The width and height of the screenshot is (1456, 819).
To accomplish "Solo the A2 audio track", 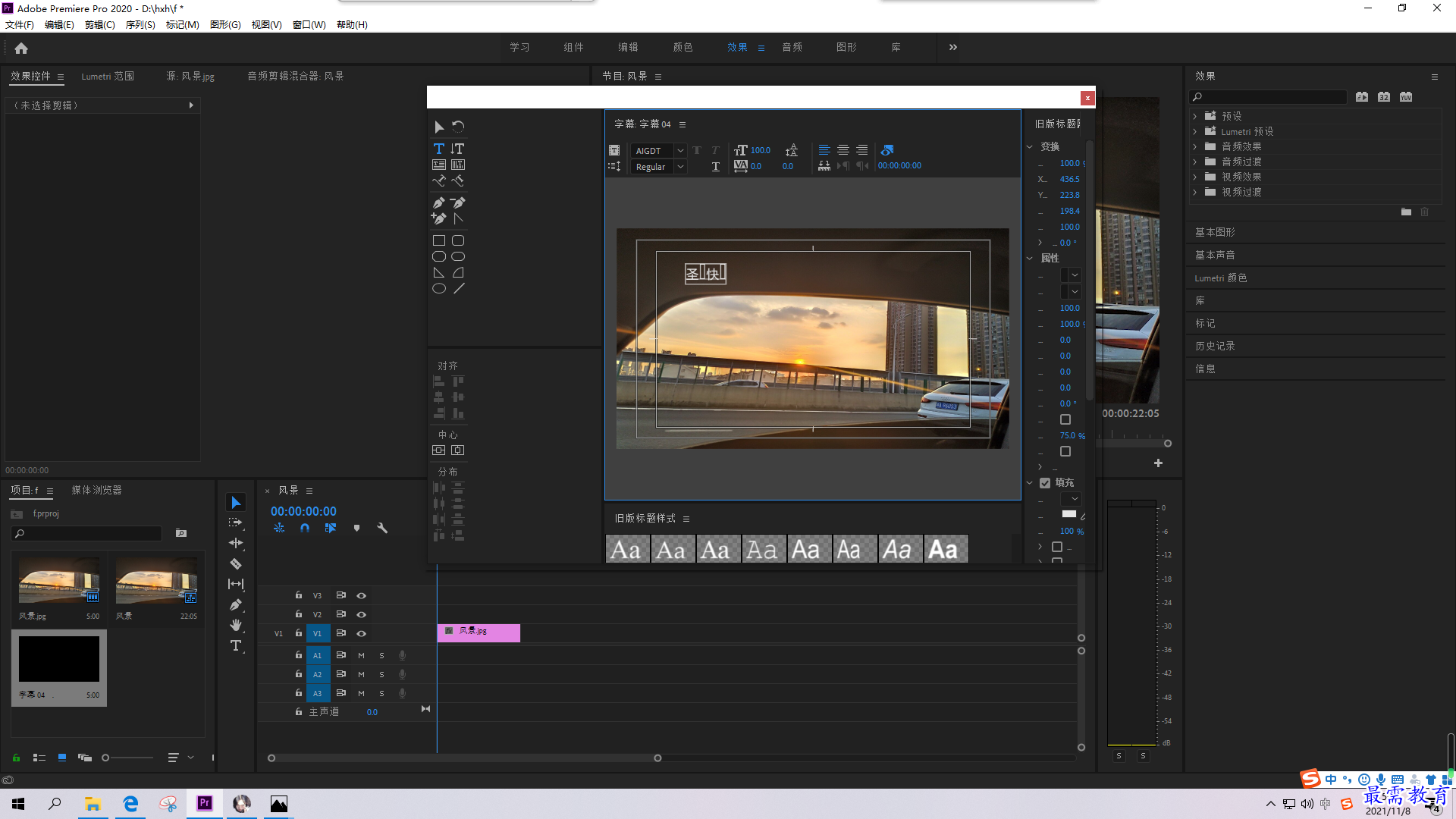I will tap(381, 674).
